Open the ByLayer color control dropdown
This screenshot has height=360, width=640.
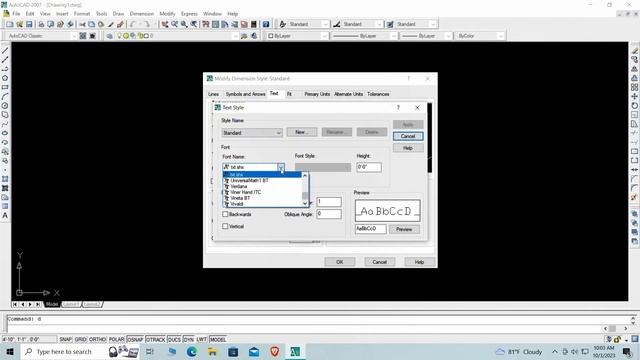(x=298, y=36)
